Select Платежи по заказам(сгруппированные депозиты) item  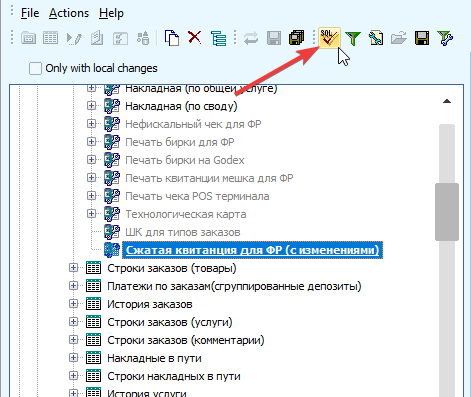(234, 286)
